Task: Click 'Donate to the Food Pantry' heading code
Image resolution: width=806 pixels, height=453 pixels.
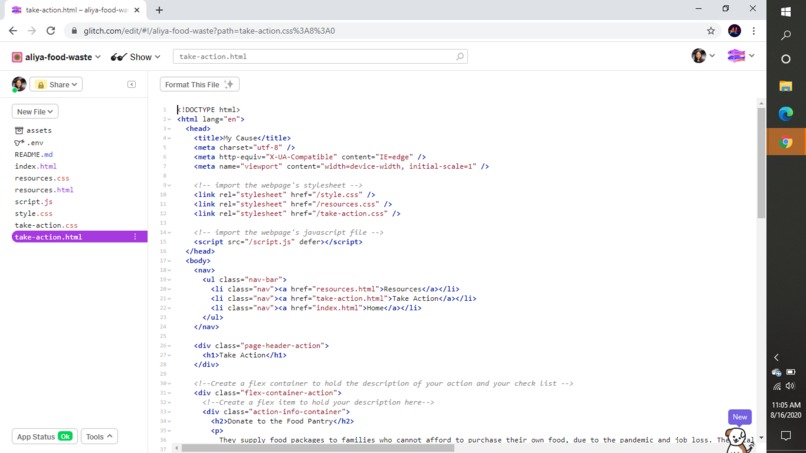Action: (280, 421)
